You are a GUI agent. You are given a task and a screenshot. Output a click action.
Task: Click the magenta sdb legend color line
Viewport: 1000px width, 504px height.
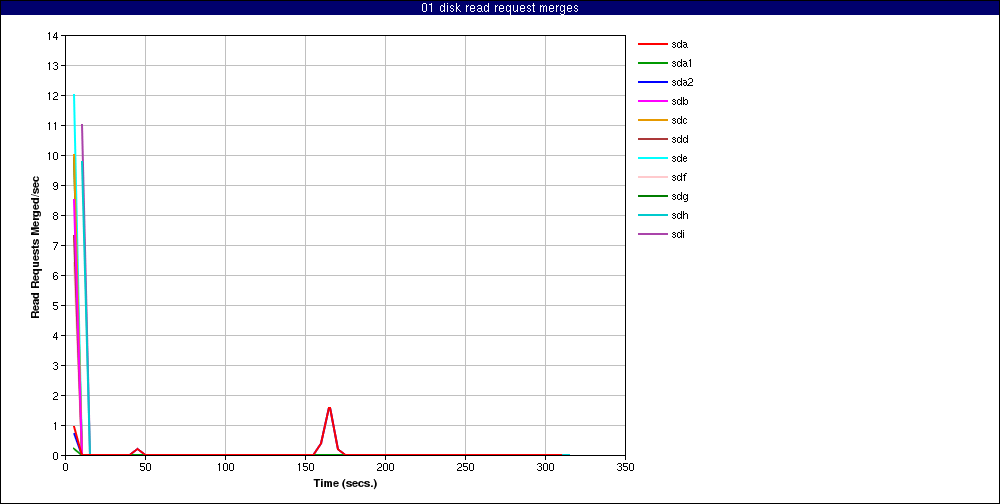coord(652,101)
